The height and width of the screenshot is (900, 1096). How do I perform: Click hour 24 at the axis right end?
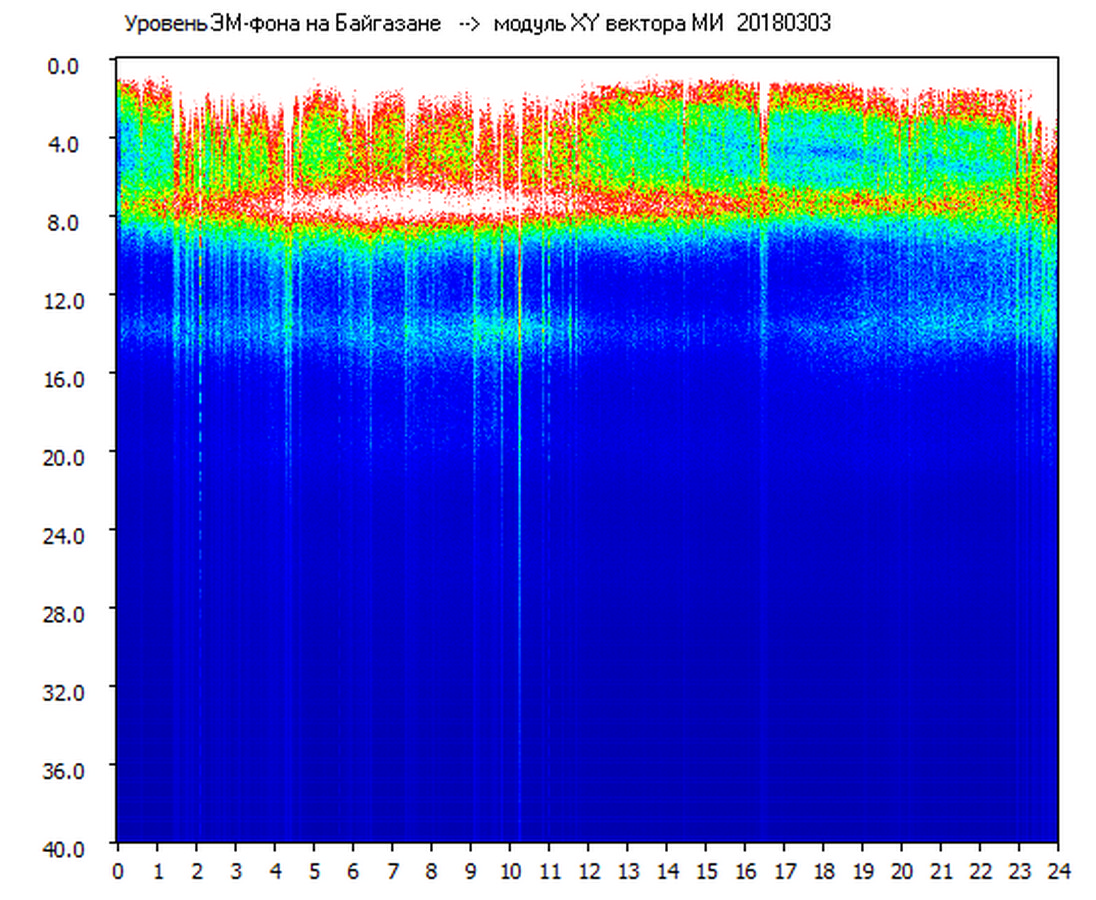1058,871
